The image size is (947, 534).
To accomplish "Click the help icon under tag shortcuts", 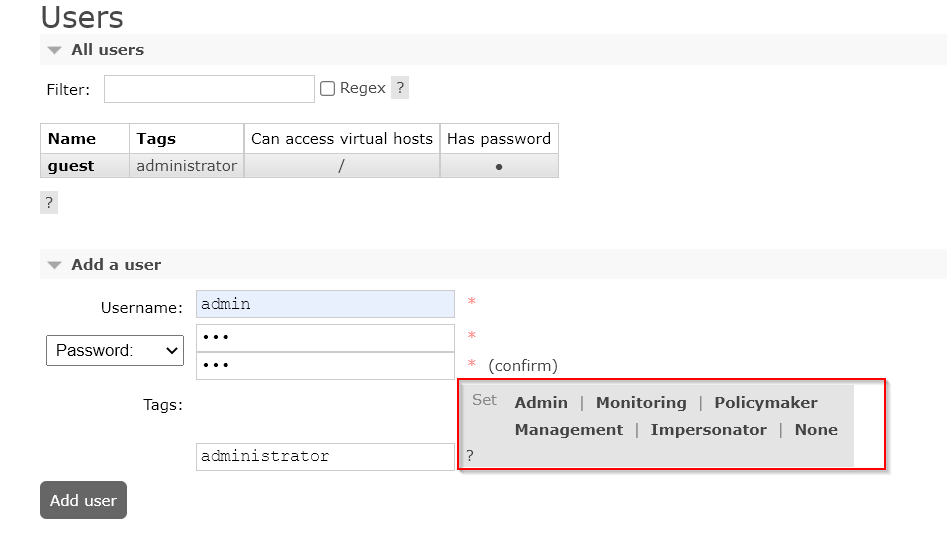I will click(470, 456).
